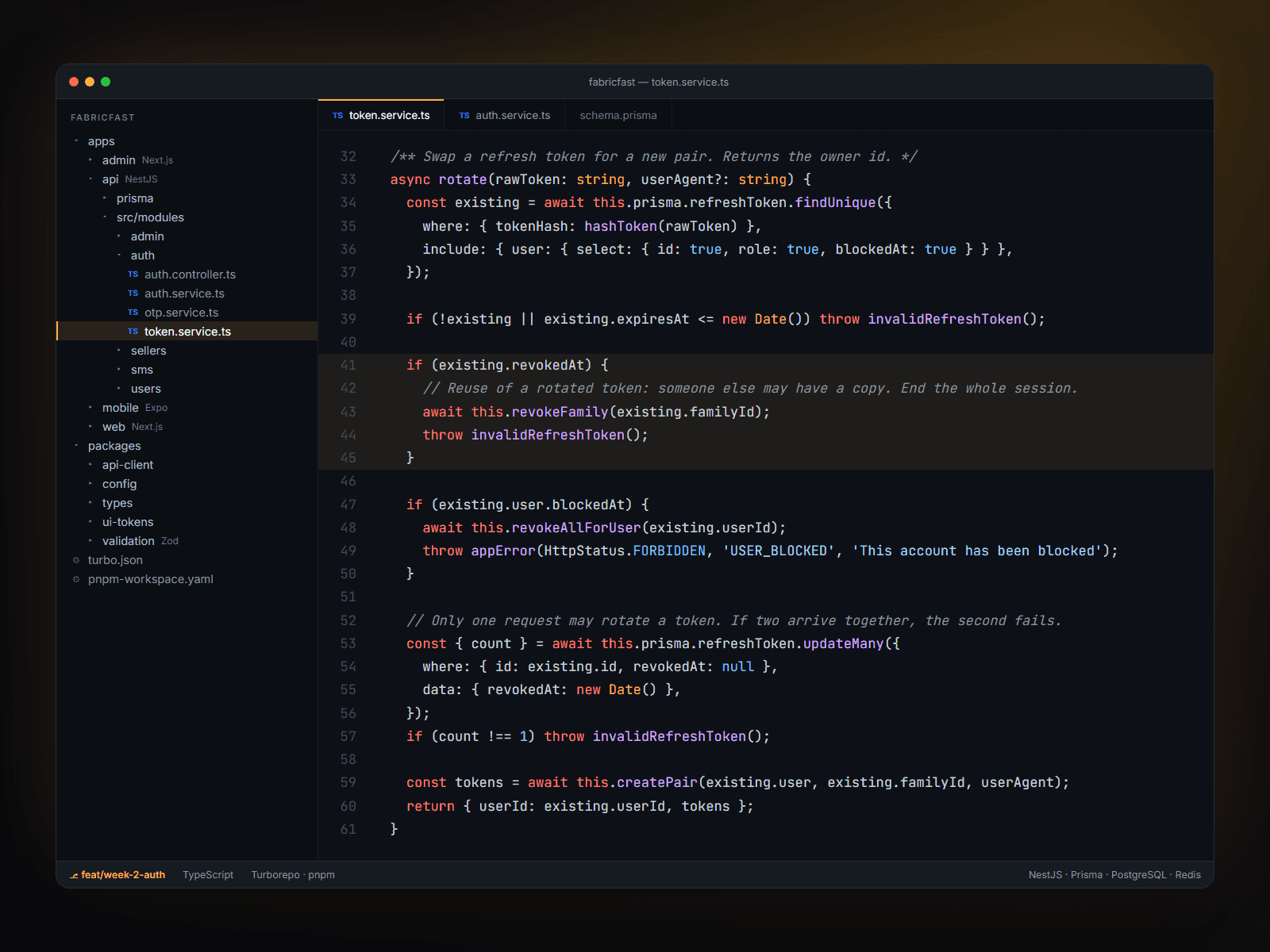Open the schema.prisma tab

pyautogui.click(x=618, y=115)
